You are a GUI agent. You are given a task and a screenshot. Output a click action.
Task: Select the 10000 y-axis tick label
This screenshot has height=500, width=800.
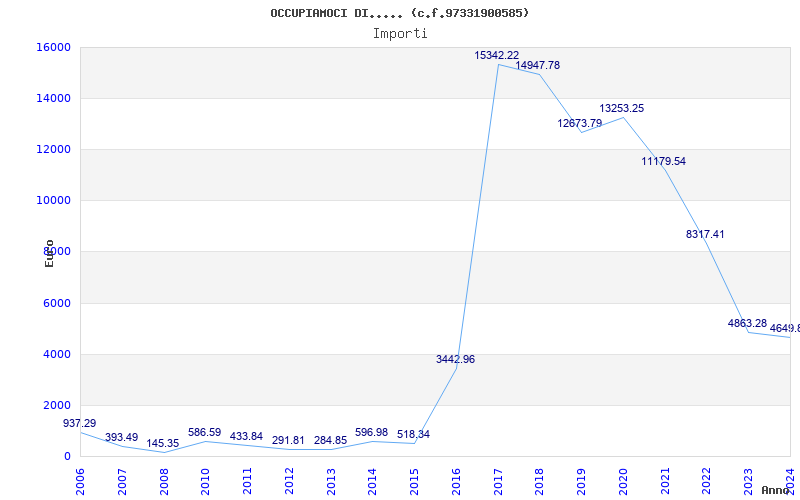pyautogui.click(x=53, y=201)
